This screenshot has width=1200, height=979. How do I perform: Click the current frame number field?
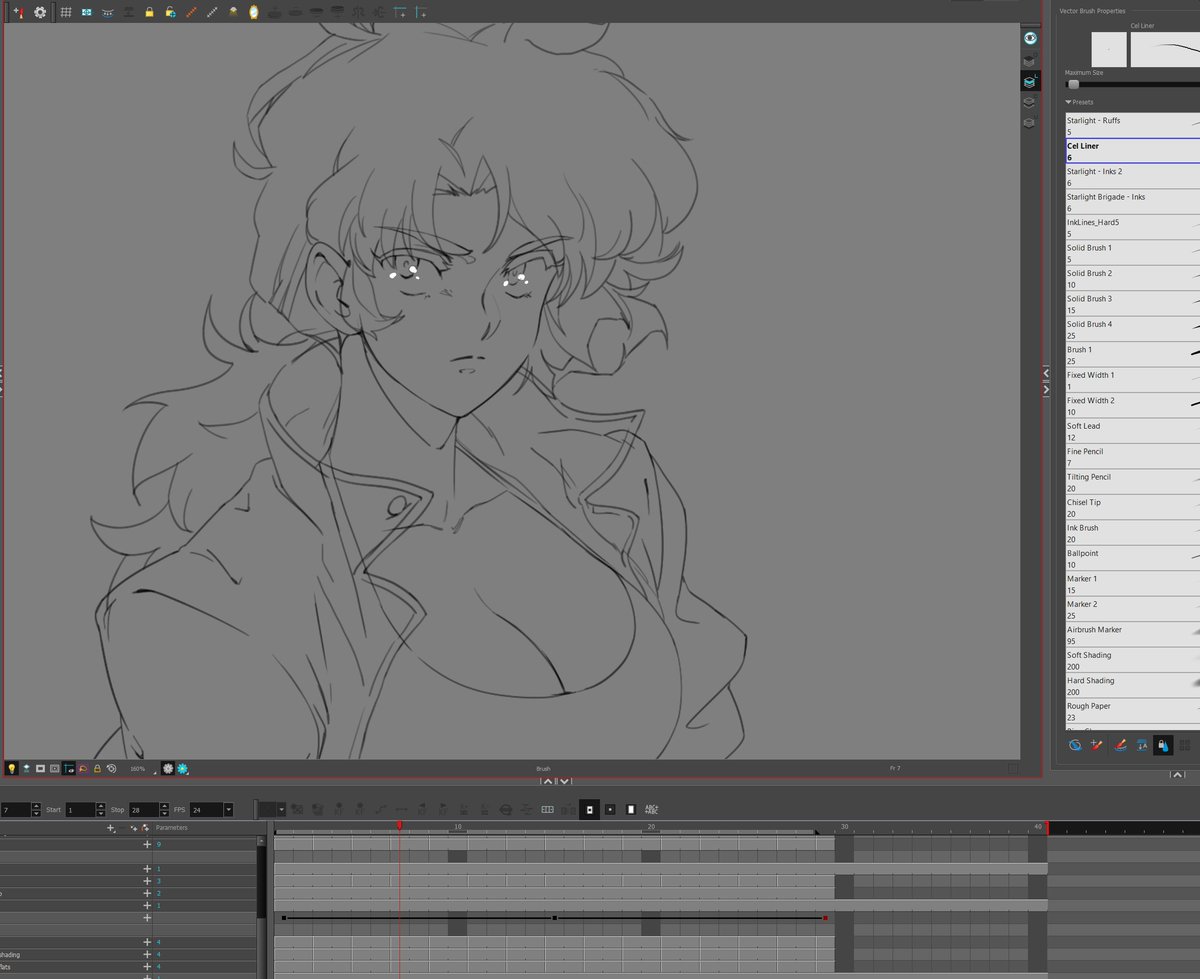(x=15, y=809)
